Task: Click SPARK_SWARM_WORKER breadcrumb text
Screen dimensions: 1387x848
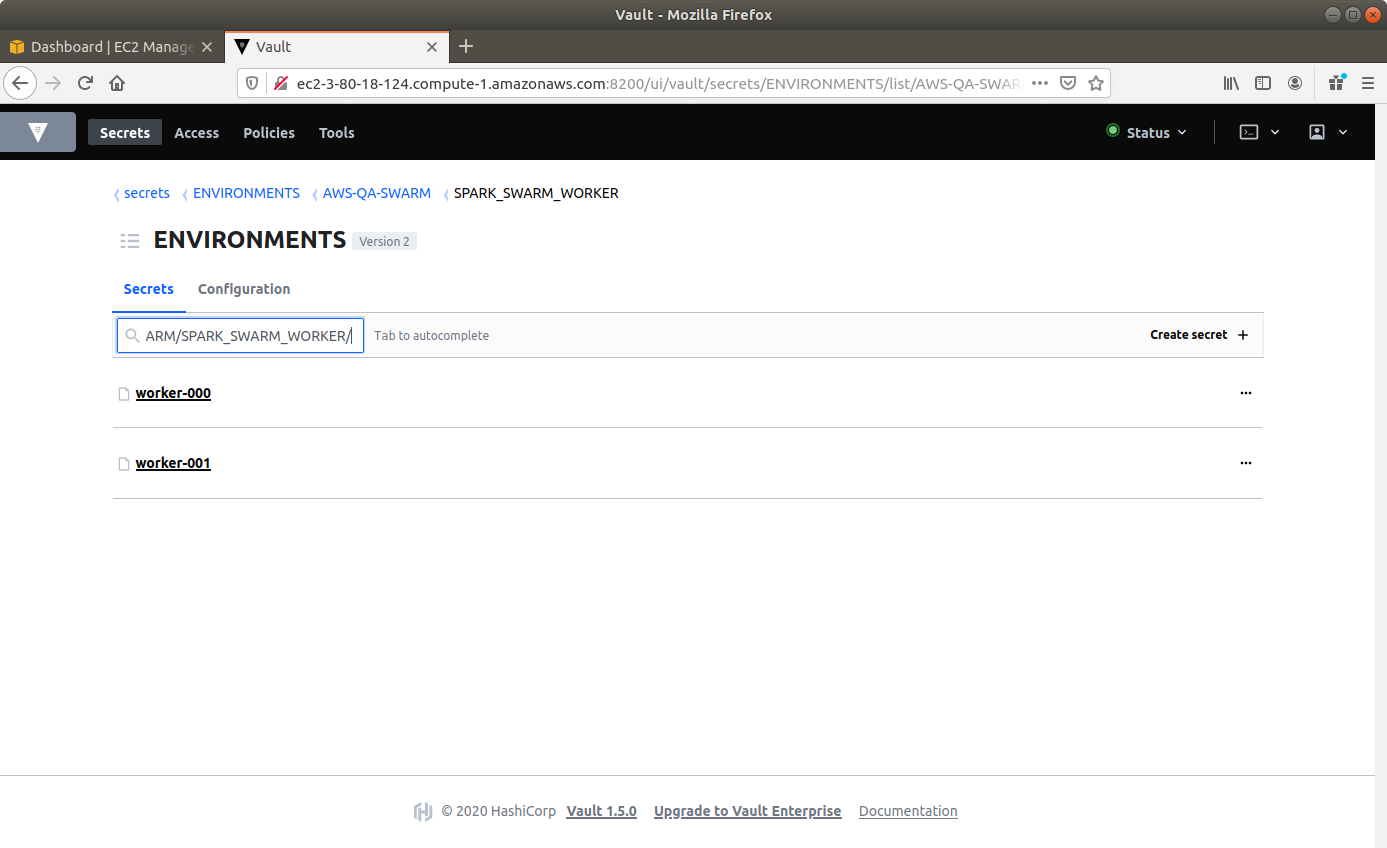Action: [x=536, y=193]
